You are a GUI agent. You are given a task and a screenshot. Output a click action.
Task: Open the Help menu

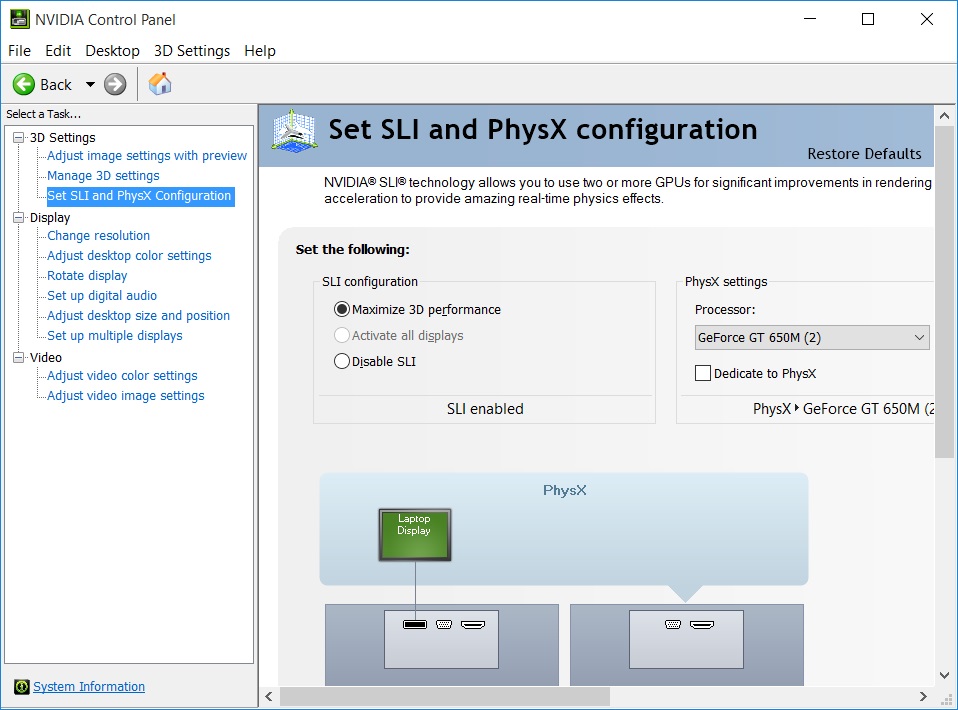pos(260,51)
